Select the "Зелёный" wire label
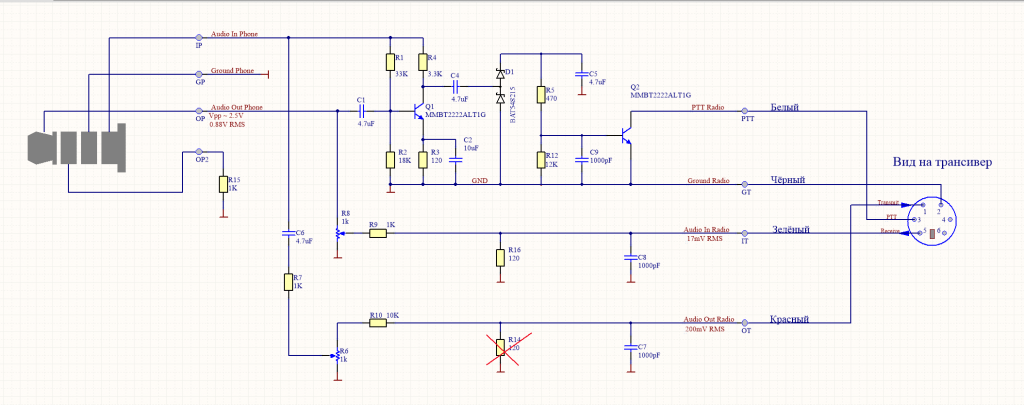 (789, 231)
